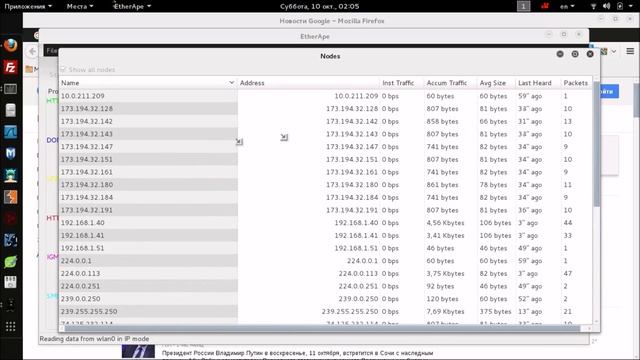This screenshot has height=360, width=640.
Task: Sort by Accum Traffic column header
Action: tap(450, 83)
